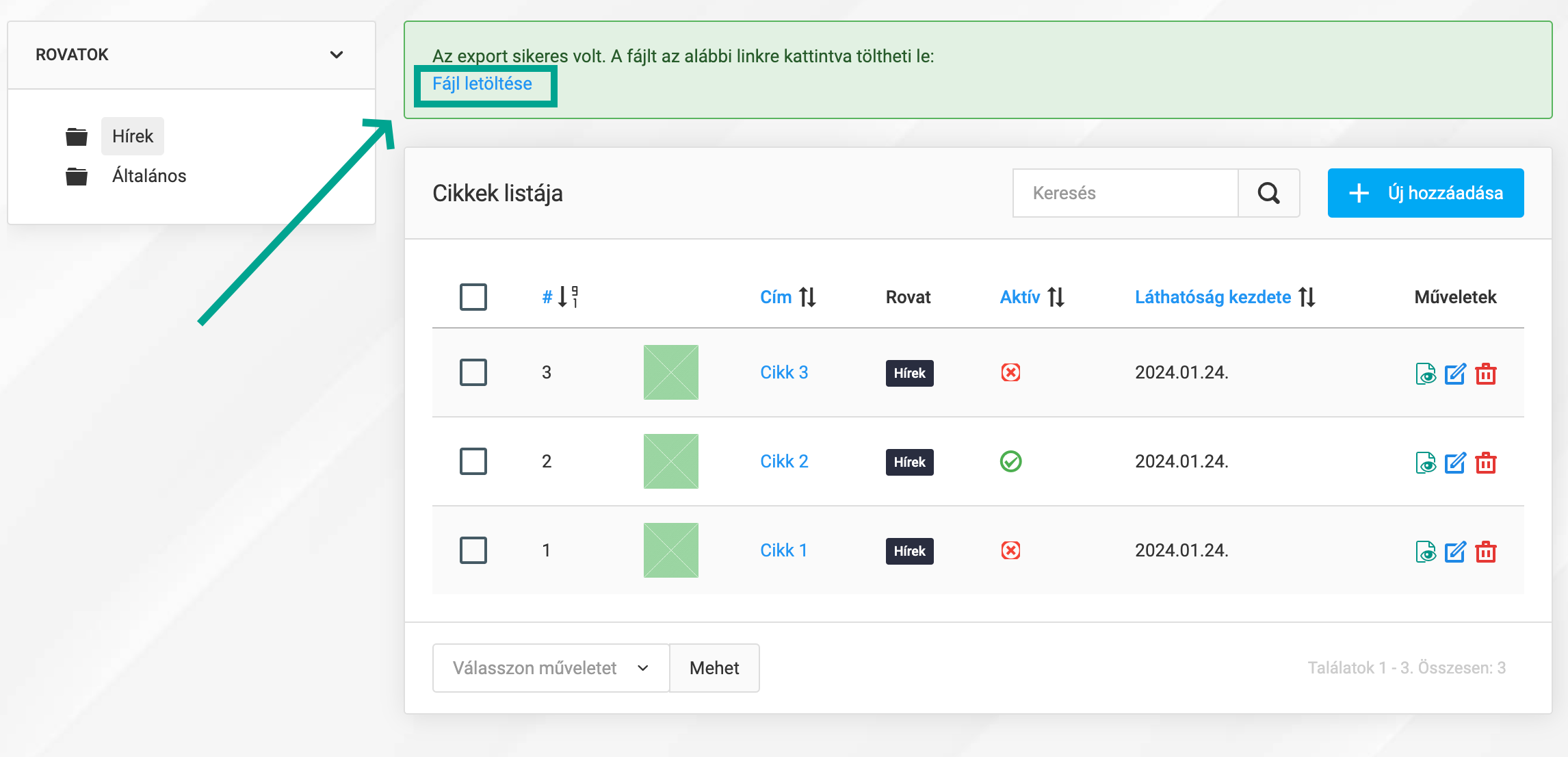The width and height of the screenshot is (1568, 757).
Task: Preview Cikk 3 via the preview icon
Action: (1426, 374)
